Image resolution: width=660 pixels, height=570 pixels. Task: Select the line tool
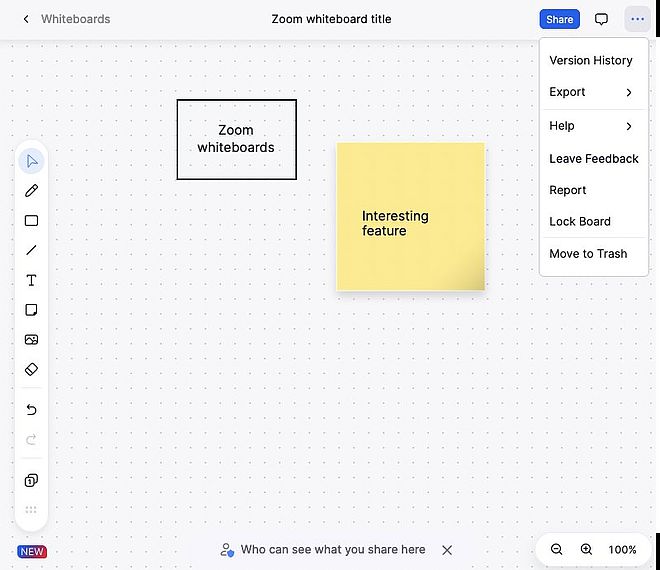(x=32, y=250)
